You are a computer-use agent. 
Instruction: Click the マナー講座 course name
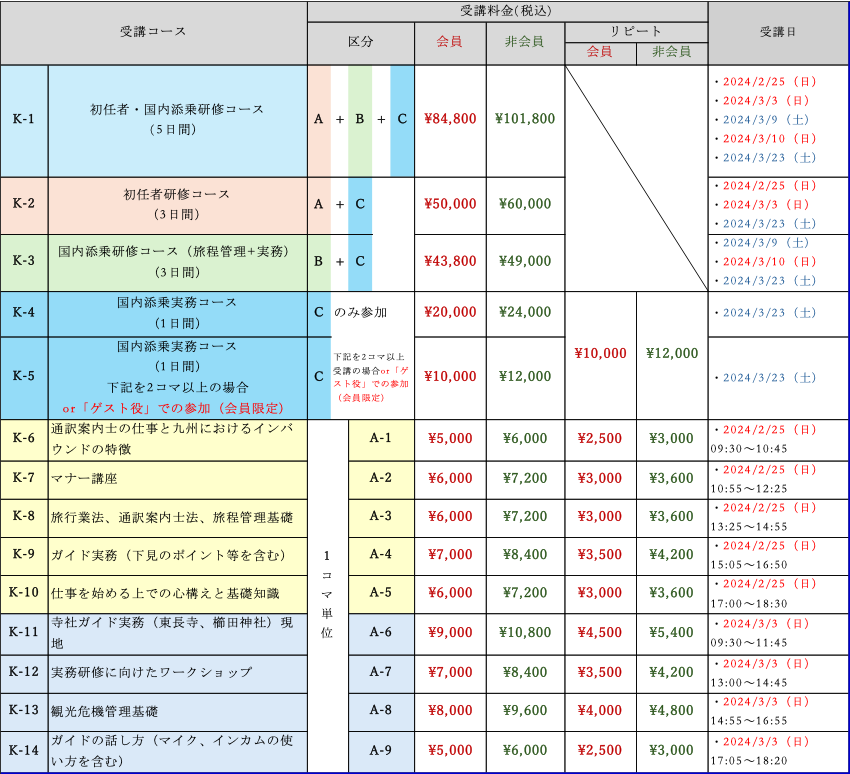[84, 479]
